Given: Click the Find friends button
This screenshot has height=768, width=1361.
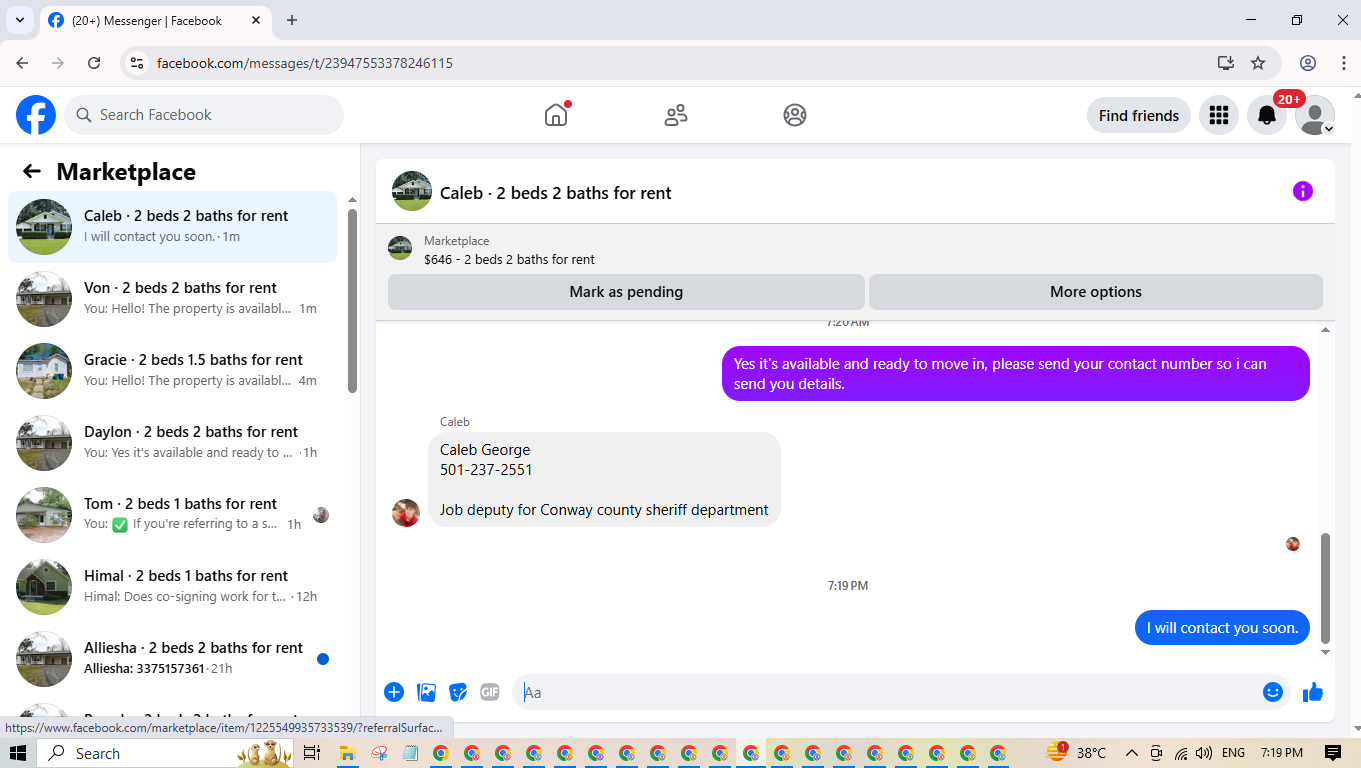Looking at the screenshot, I should tap(1138, 115).
